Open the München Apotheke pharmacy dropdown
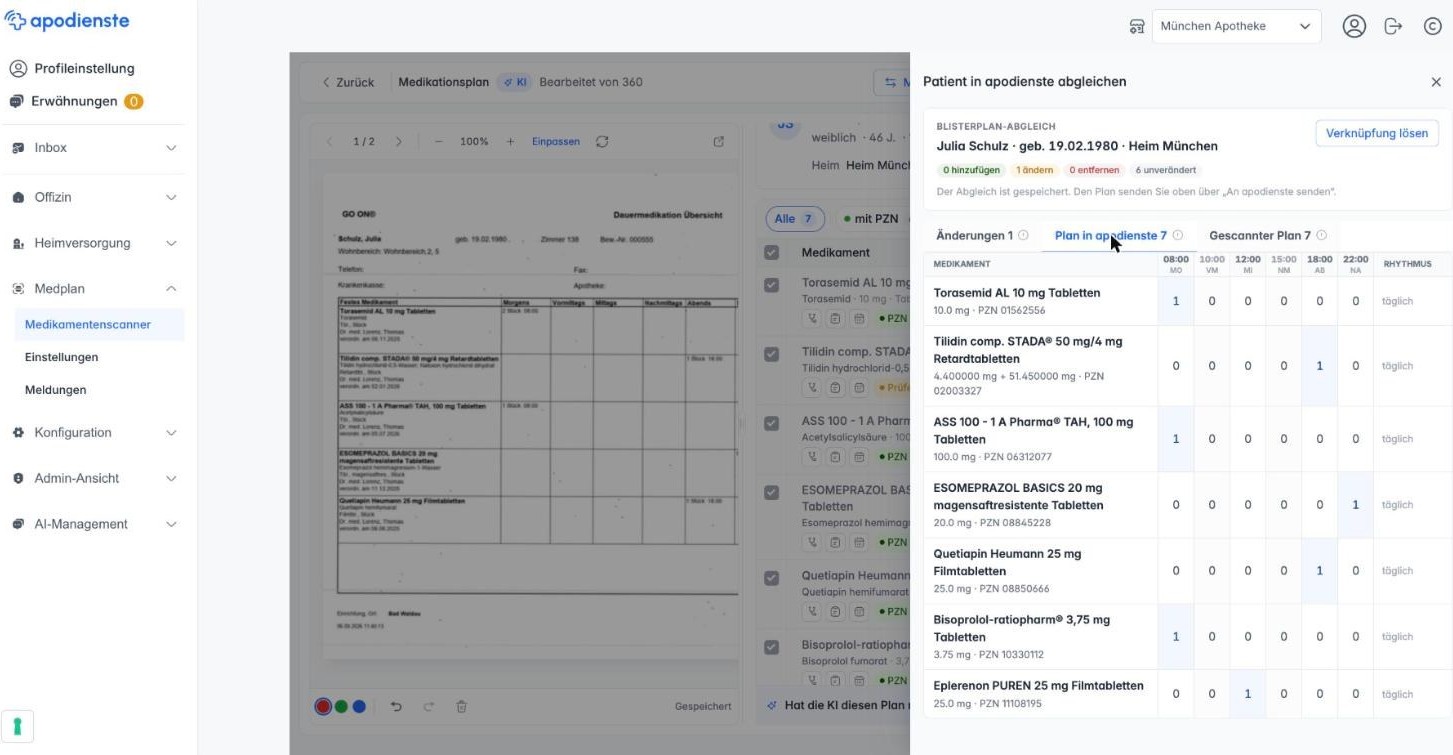Screen dimensions: 1453x755 click(x=1236, y=26)
